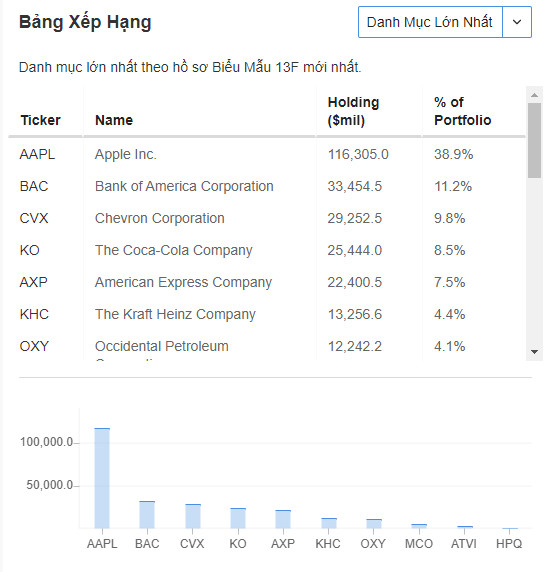Viewport: 547px width, 572px height.
Task: Click holding value 25,444.0
Action: [x=355, y=250]
